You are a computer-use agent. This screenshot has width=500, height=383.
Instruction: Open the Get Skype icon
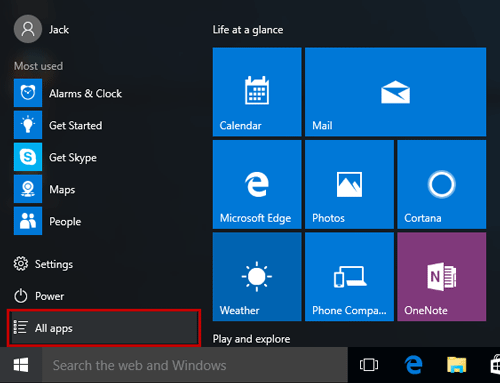pyautogui.click(x=28, y=157)
